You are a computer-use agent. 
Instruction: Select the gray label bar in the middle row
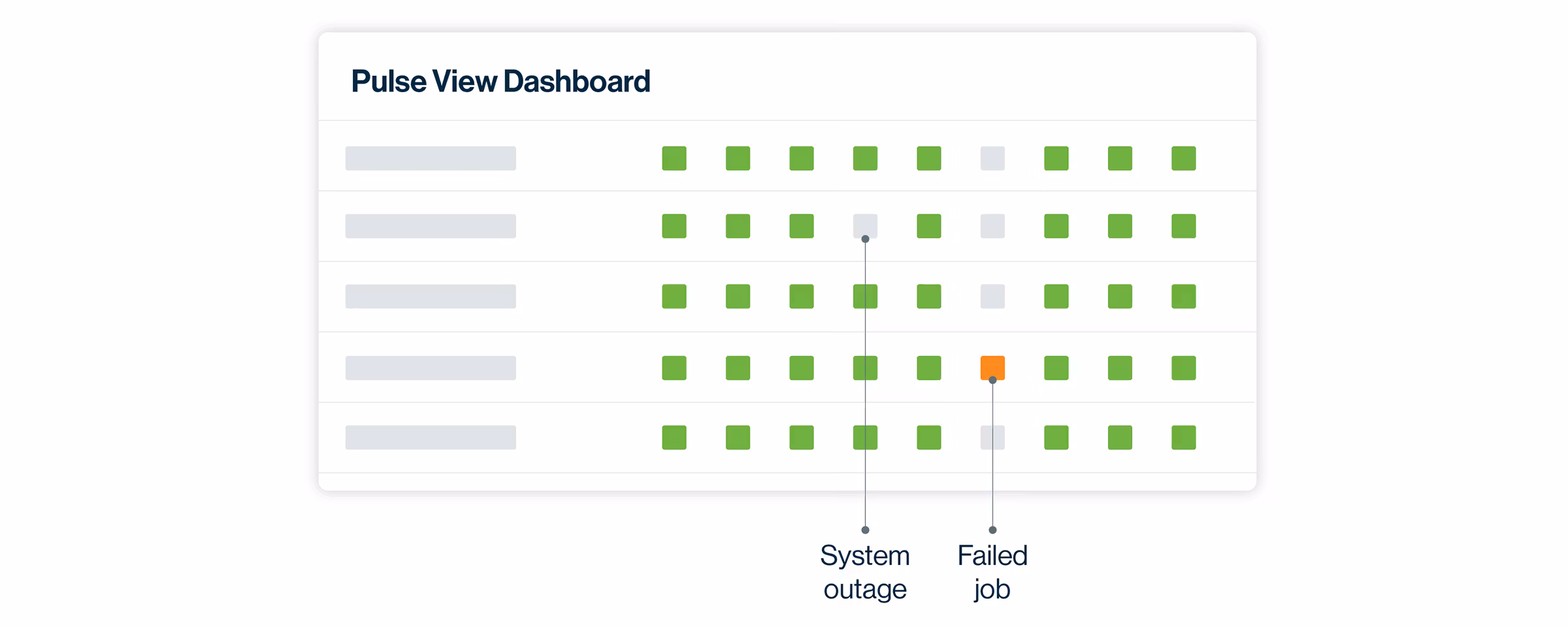[431, 297]
